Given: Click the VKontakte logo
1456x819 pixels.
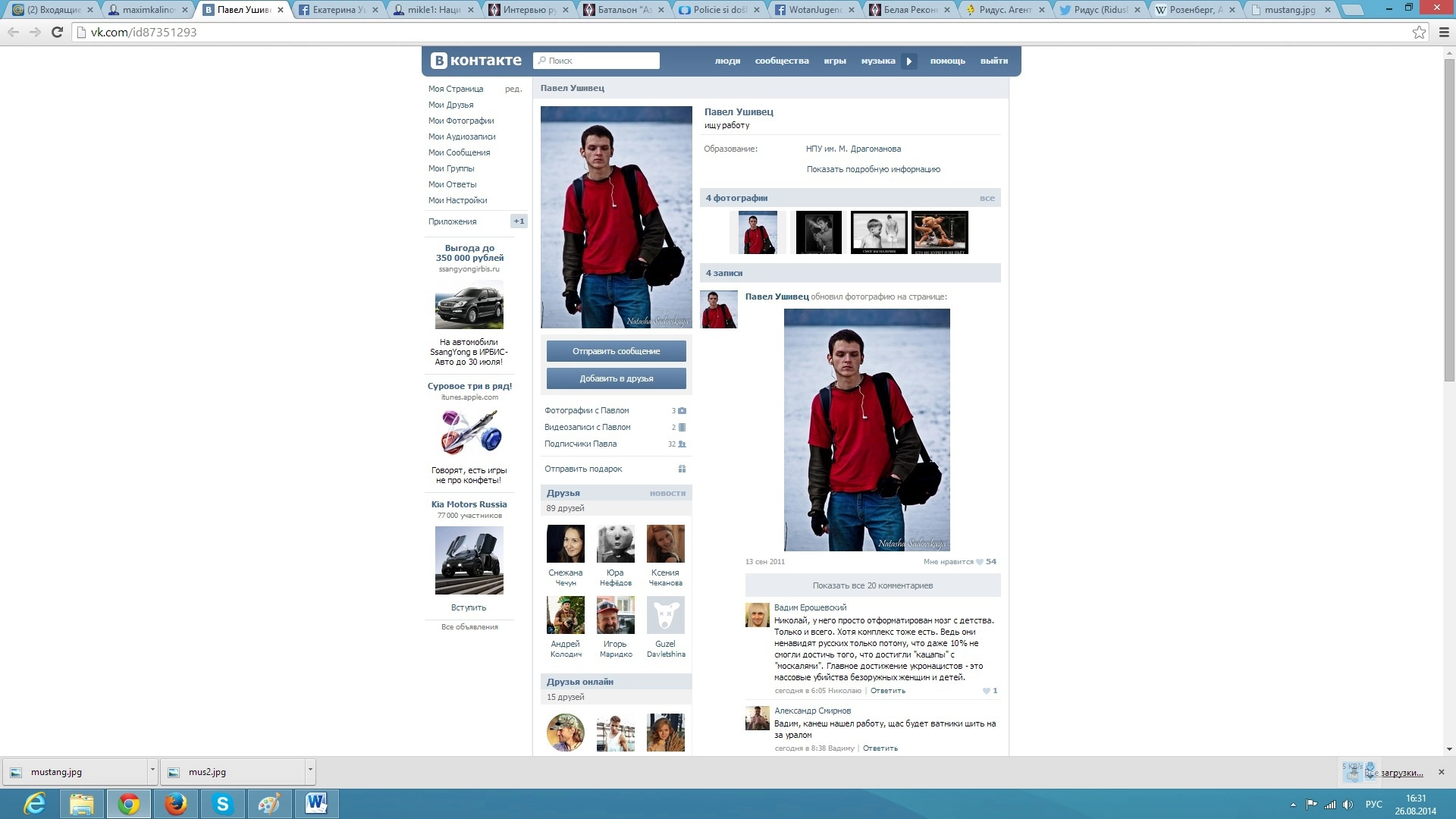Looking at the screenshot, I should point(476,61).
